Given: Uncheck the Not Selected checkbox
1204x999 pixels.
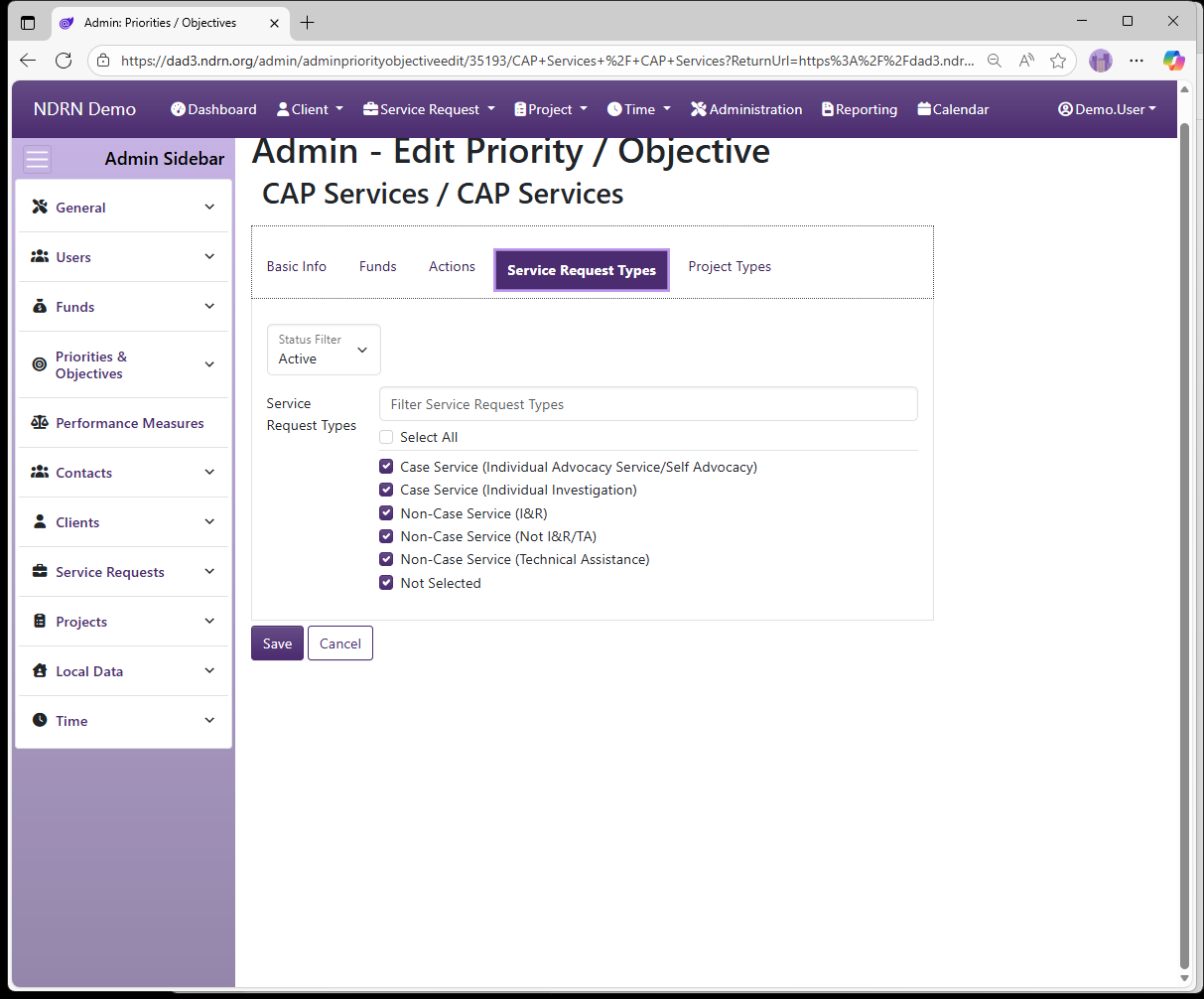Looking at the screenshot, I should click(386, 583).
